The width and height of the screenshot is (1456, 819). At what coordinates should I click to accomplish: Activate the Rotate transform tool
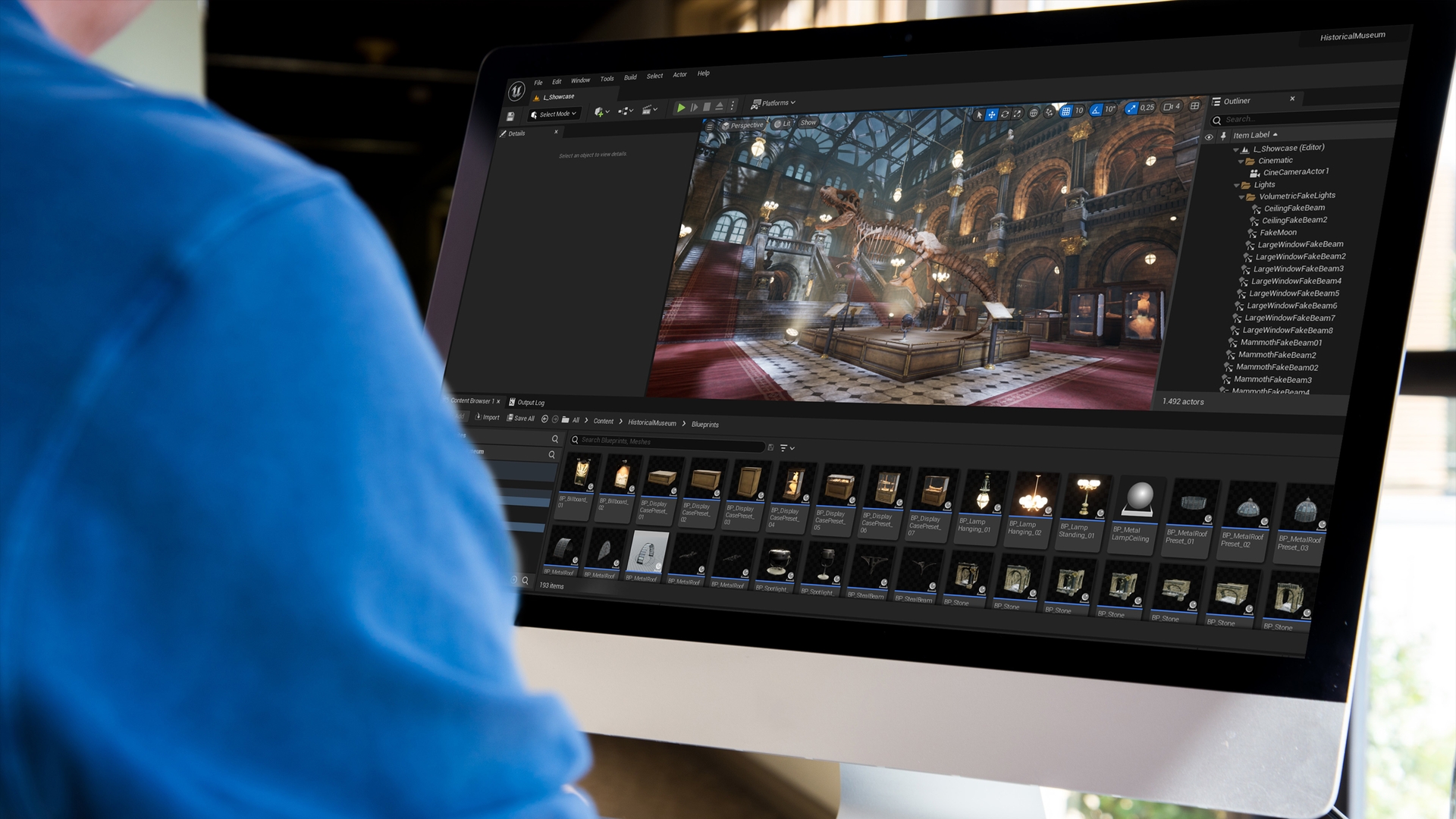pyautogui.click(x=1006, y=114)
